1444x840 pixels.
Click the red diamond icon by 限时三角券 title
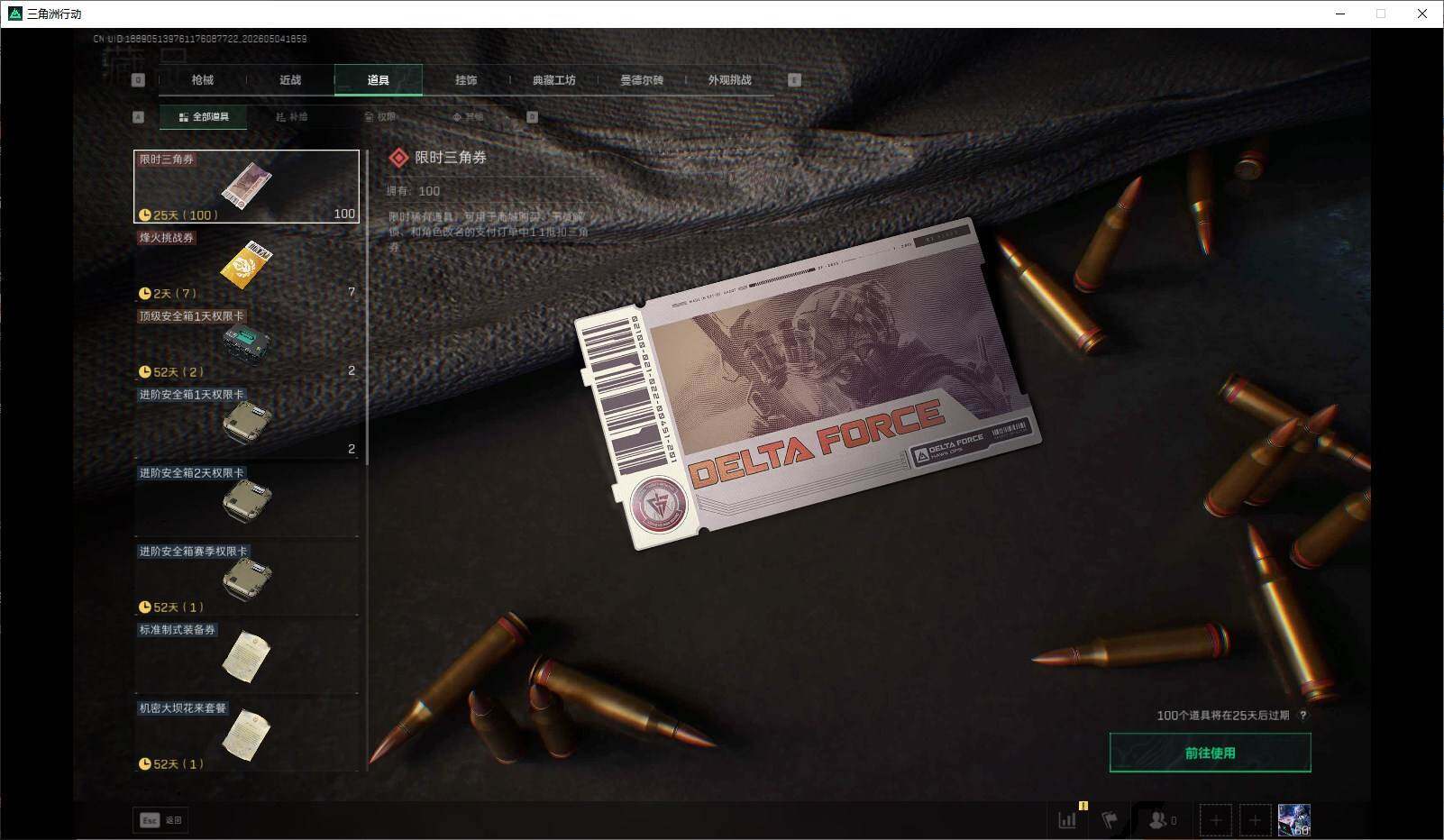(x=398, y=158)
